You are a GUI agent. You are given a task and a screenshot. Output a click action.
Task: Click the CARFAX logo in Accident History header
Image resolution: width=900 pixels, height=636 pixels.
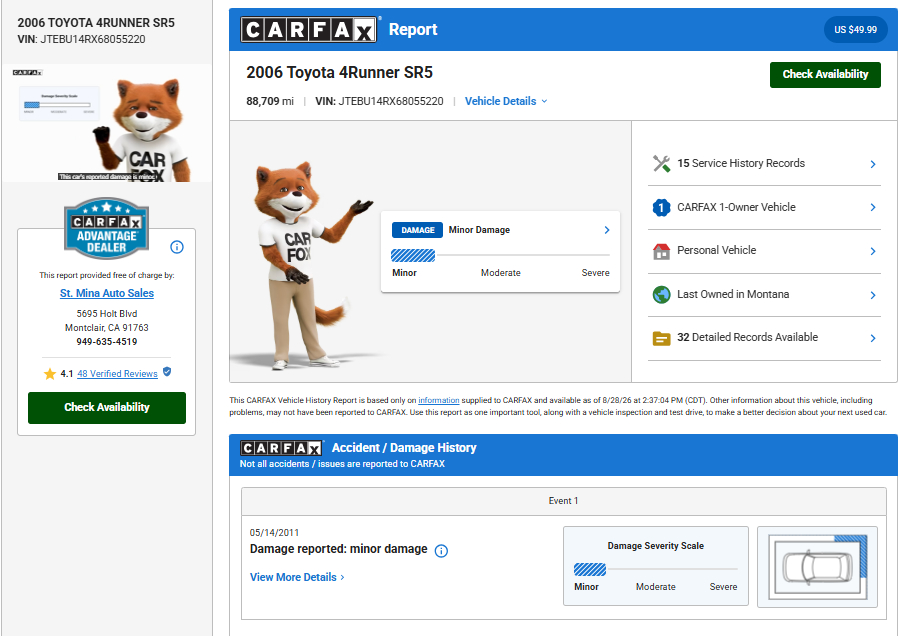tap(281, 448)
